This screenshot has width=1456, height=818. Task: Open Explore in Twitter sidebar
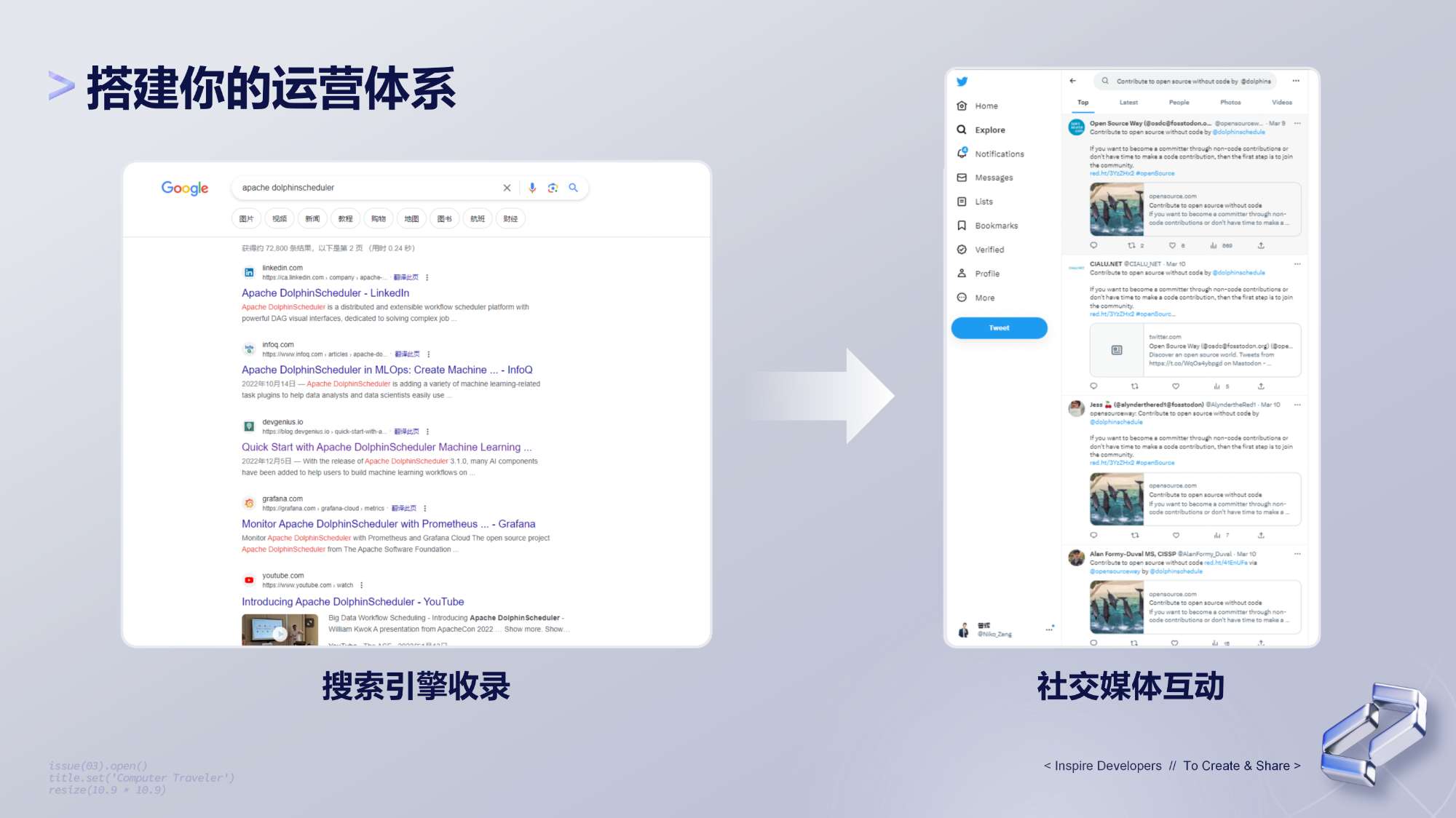click(981, 130)
